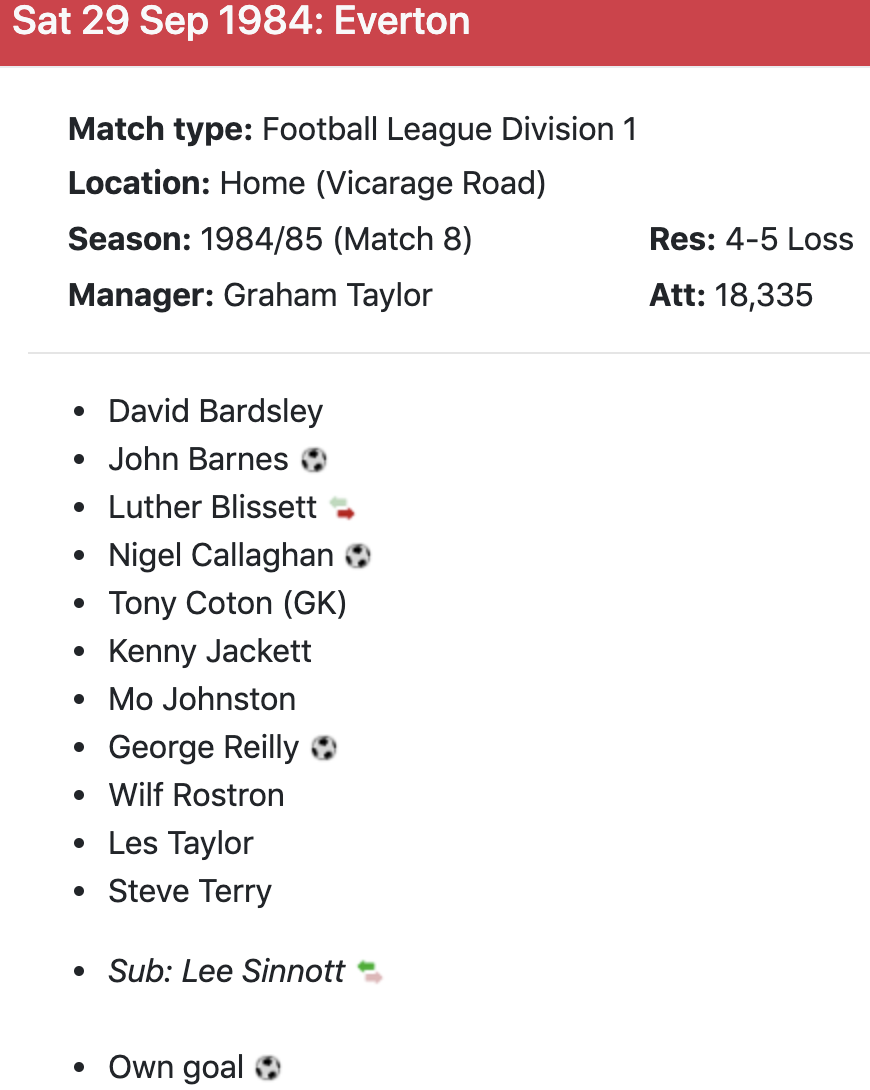The height and width of the screenshot is (1090, 870).
Task: Click the goal ball icon beside John Barnes
Action: [314, 460]
